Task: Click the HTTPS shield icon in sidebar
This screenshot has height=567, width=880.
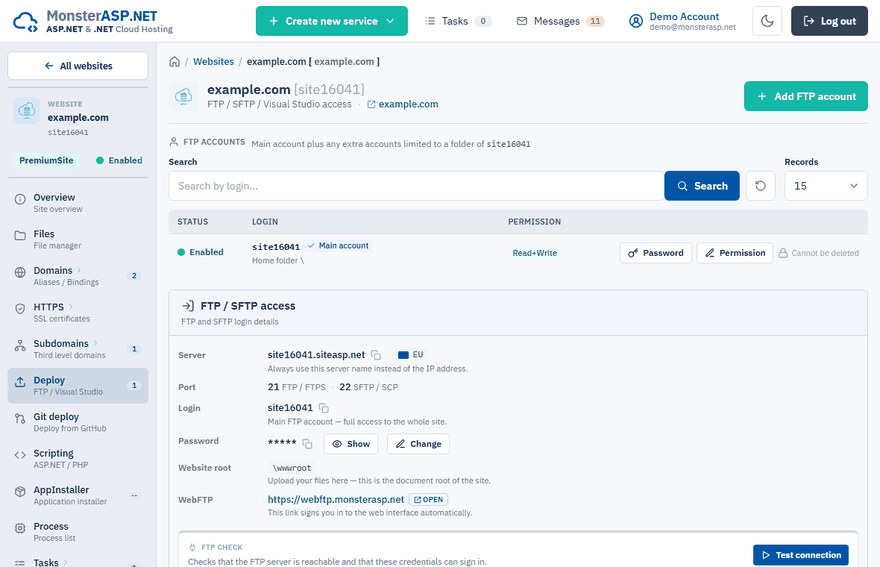Action: click(x=20, y=309)
